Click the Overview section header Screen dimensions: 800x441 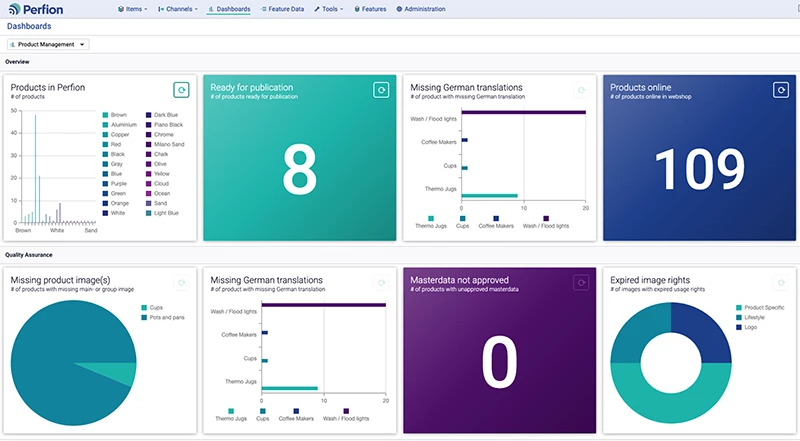17,62
